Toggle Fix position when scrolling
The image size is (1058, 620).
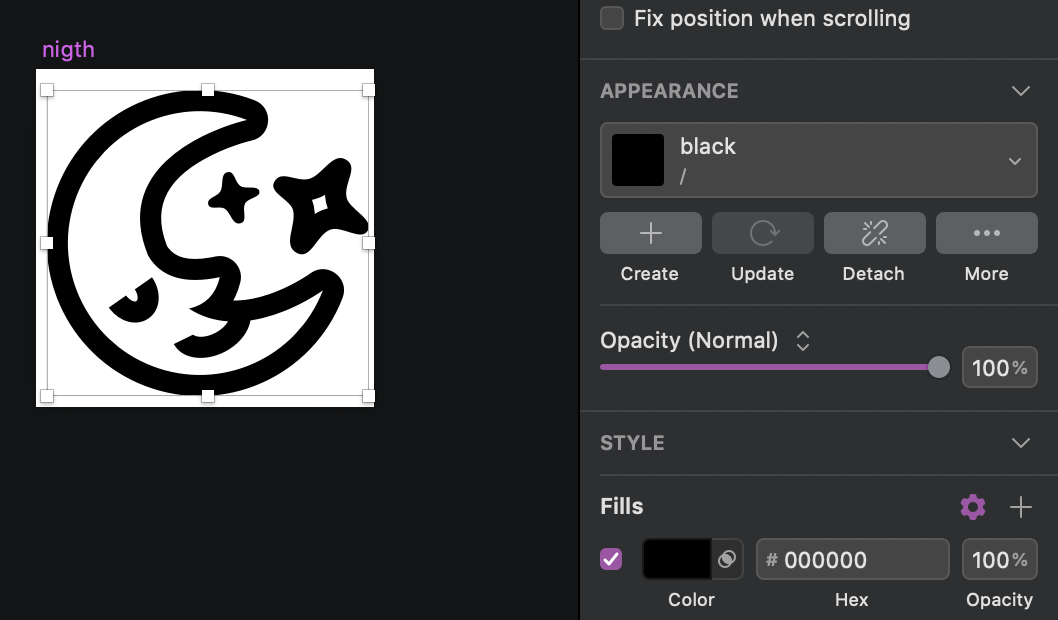pos(611,17)
